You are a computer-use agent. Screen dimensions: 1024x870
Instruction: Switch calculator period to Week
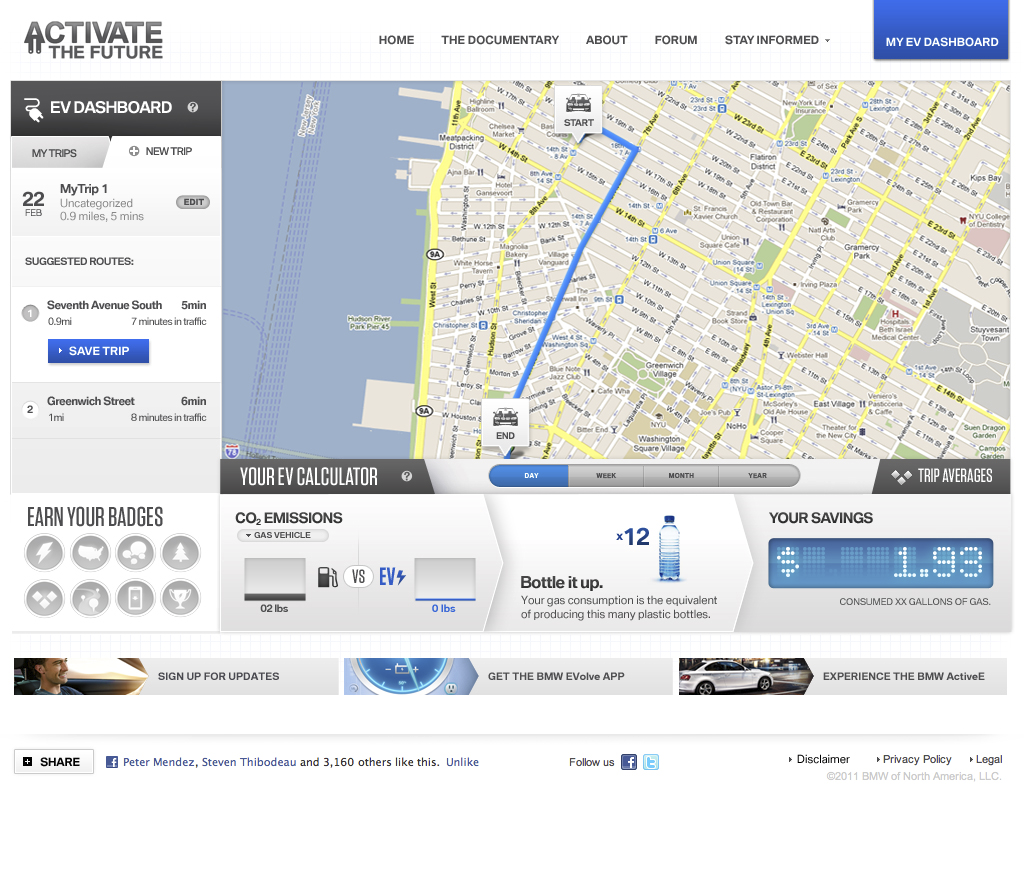(606, 476)
